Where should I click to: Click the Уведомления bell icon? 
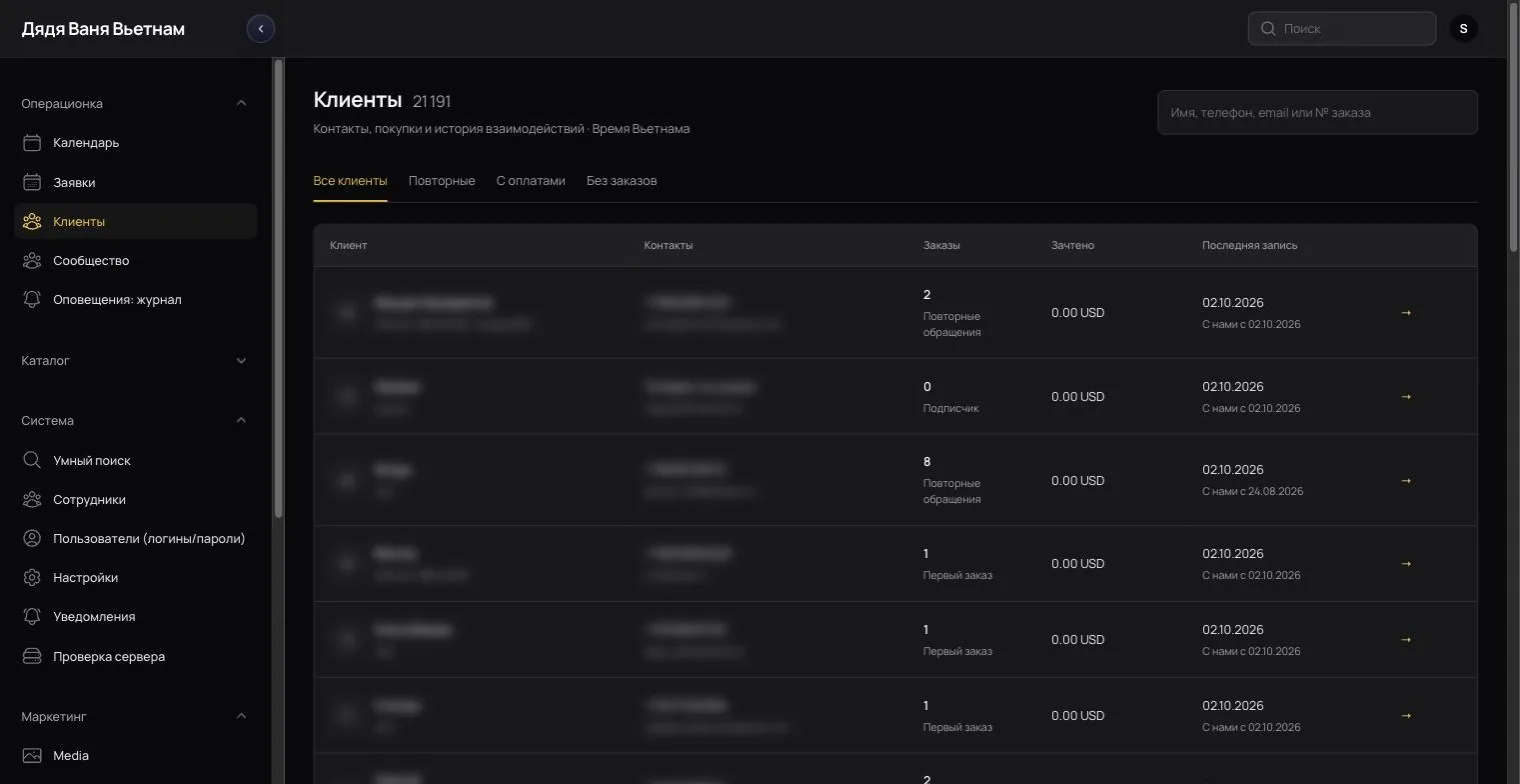coord(32,616)
